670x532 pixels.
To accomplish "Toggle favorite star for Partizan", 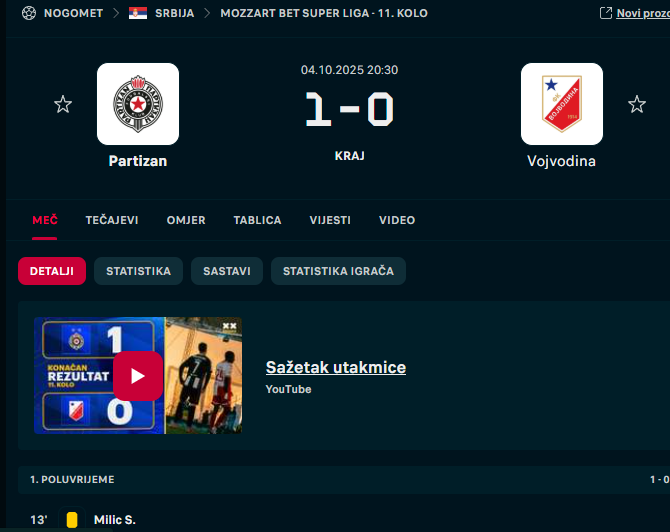I will tap(63, 104).
